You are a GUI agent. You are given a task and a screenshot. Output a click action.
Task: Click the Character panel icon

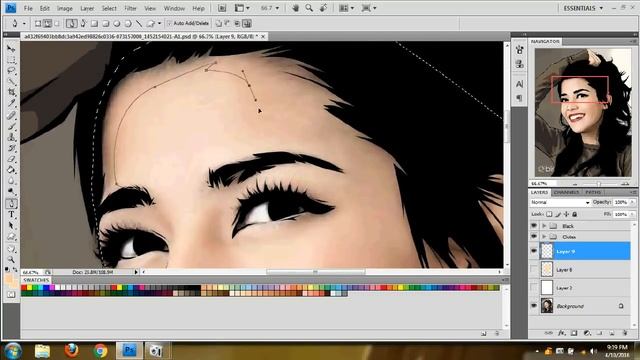pyautogui.click(x=519, y=84)
